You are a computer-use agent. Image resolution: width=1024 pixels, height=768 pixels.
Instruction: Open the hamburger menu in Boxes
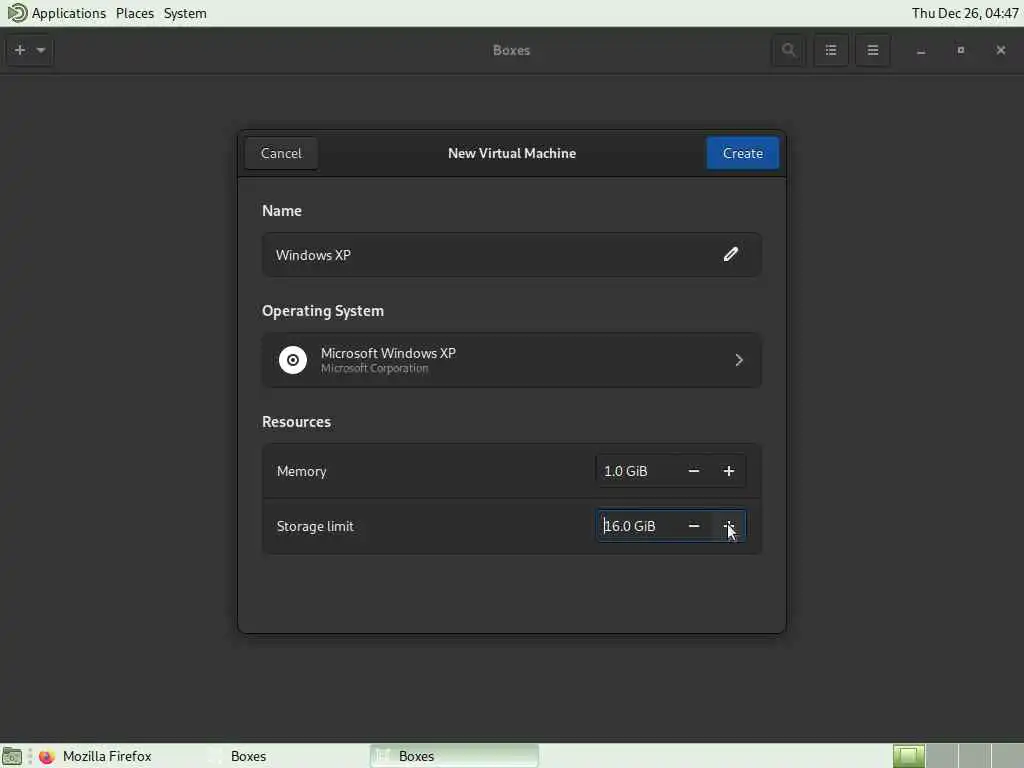coord(872,50)
